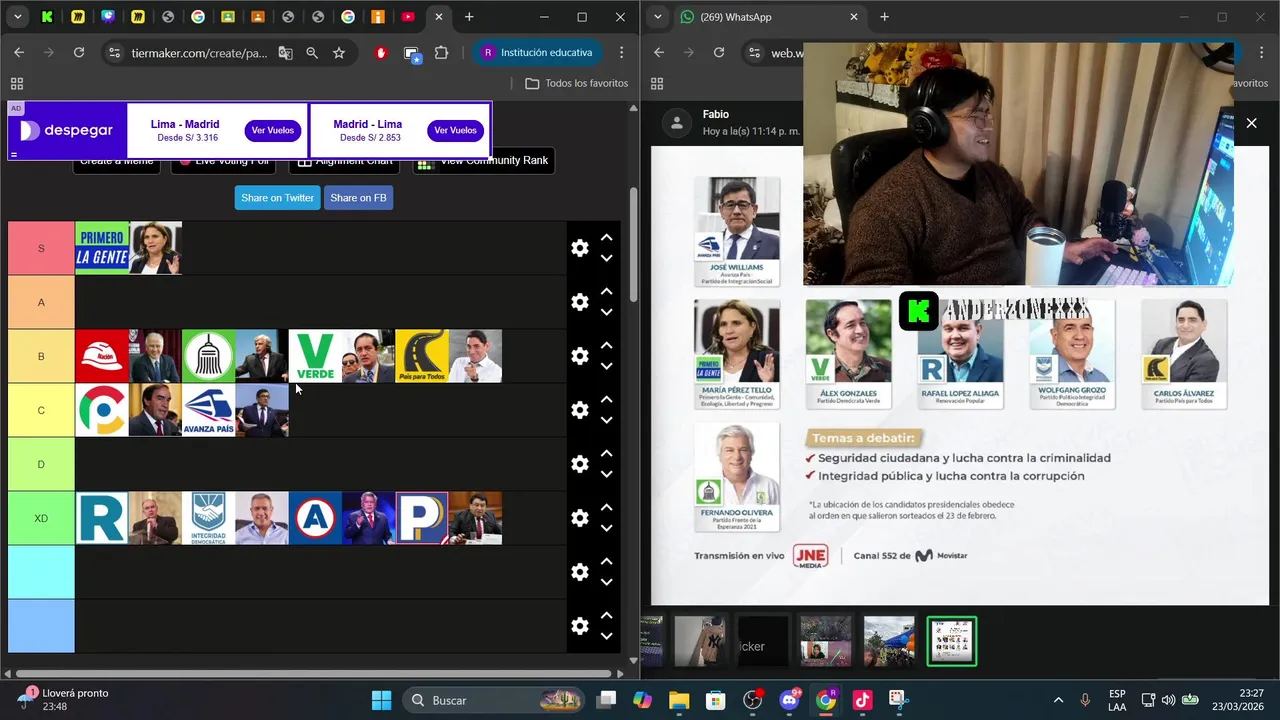Open the tiermaker window's three-dot Chrome menu

tap(622, 53)
